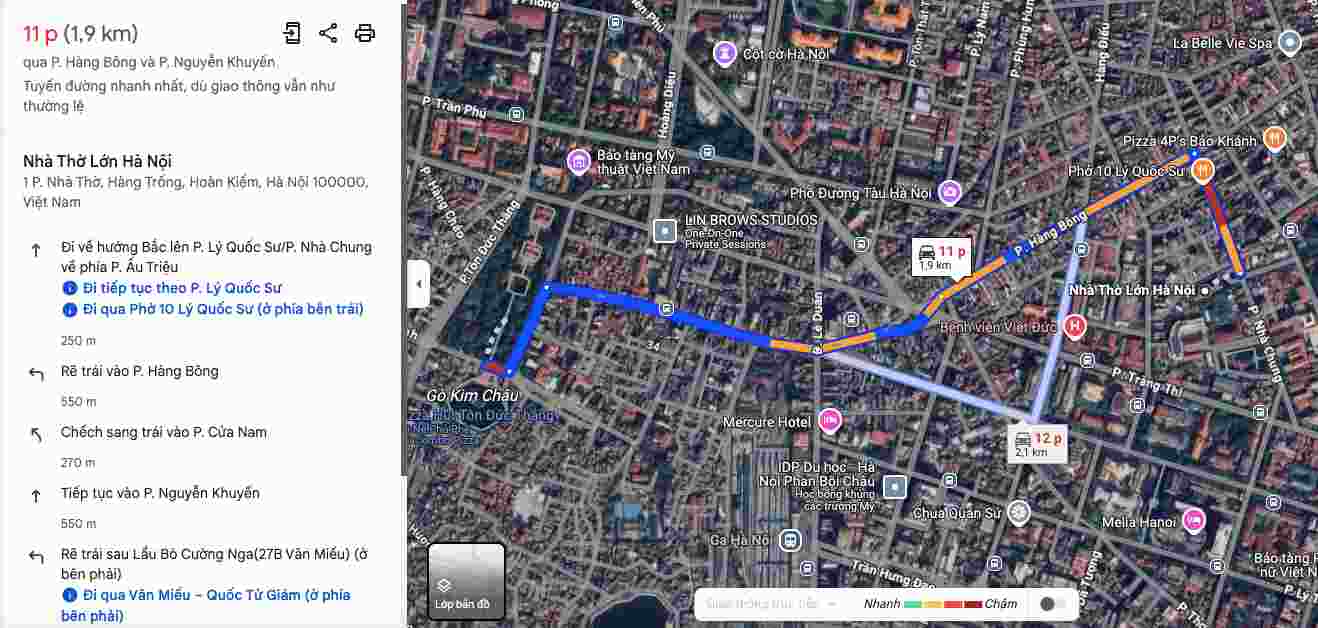Toggle the live traffic legend switch
The height and width of the screenshot is (628, 1318).
[x=1052, y=604]
